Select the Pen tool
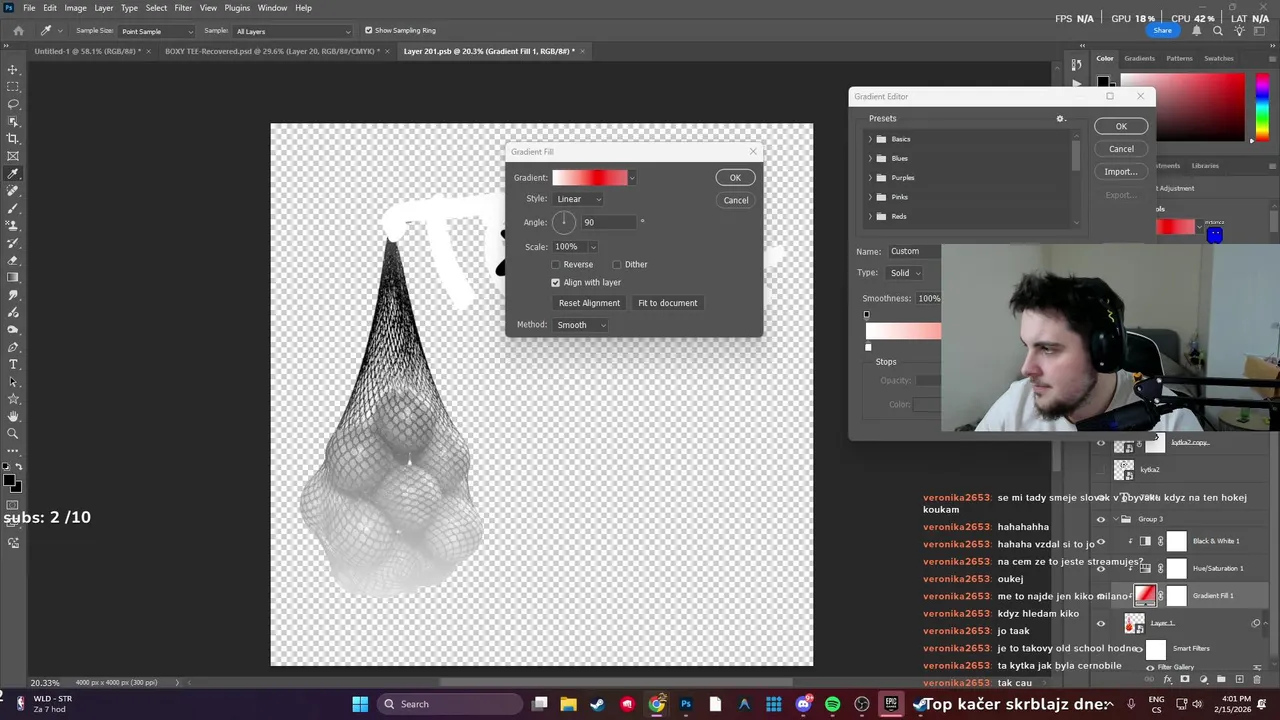The image size is (1280, 720). point(13,347)
